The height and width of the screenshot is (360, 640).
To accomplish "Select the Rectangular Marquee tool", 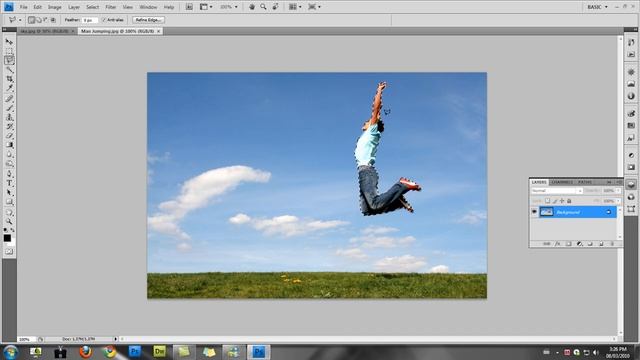I will pos(9,51).
